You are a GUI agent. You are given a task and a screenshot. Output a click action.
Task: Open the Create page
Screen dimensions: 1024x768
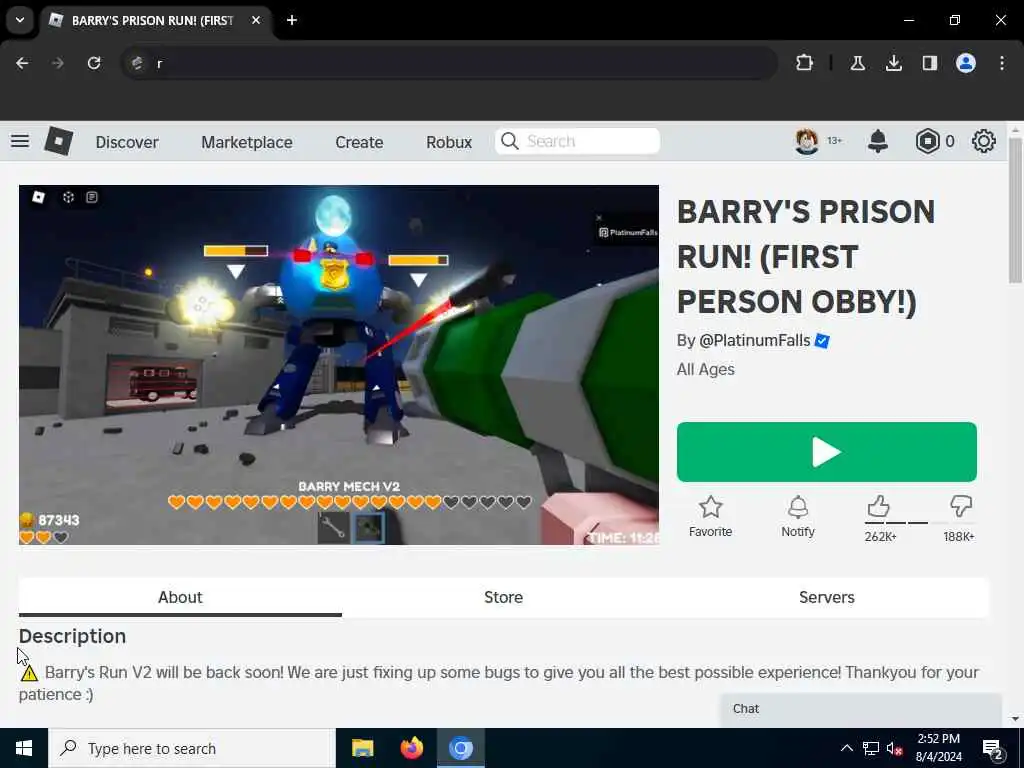[x=359, y=142]
